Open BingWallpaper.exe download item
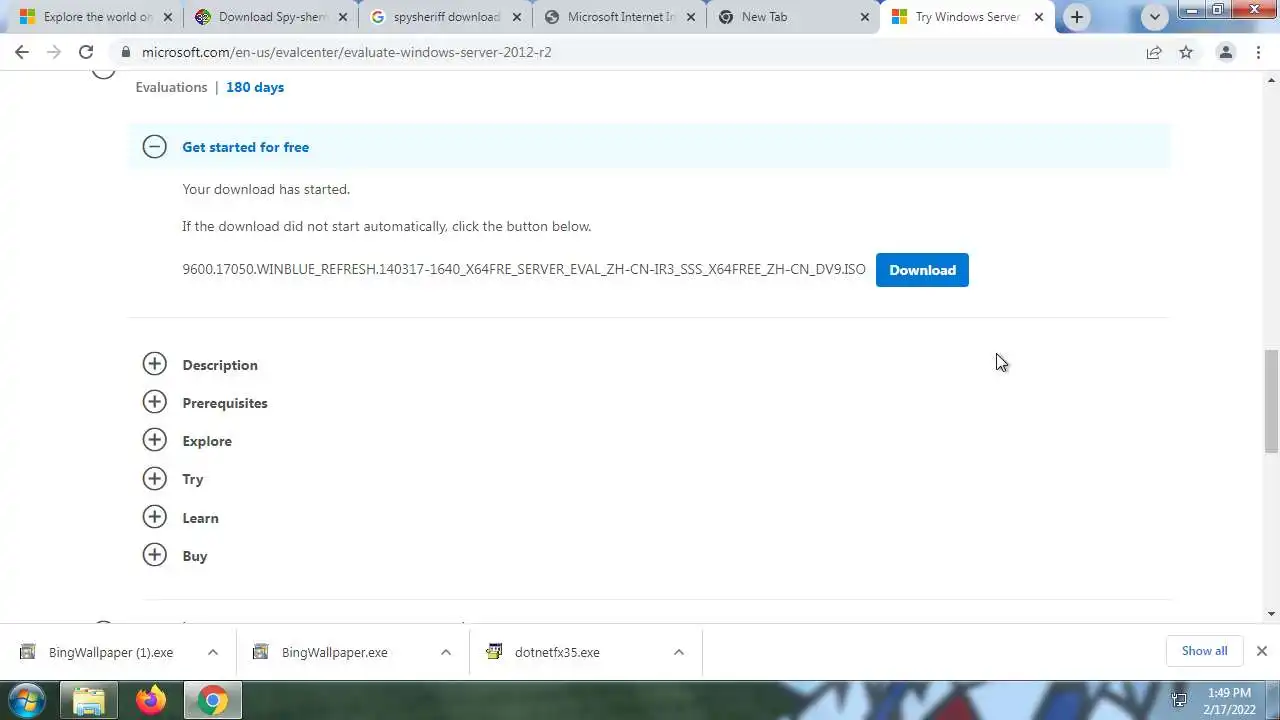Viewport: 1280px width, 720px height. pyautogui.click(x=334, y=652)
